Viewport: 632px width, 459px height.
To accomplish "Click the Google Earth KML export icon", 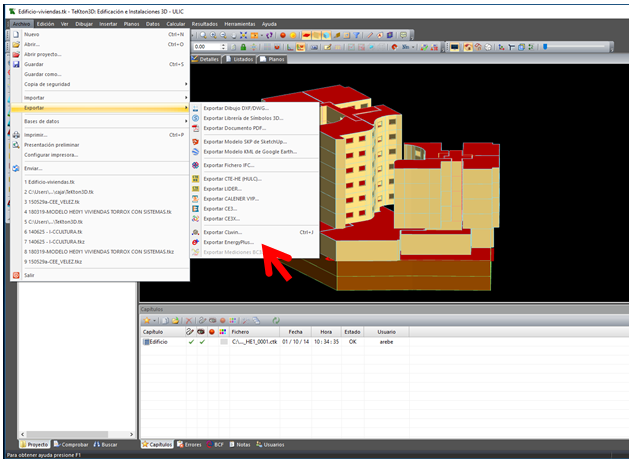I will click(x=195, y=152).
